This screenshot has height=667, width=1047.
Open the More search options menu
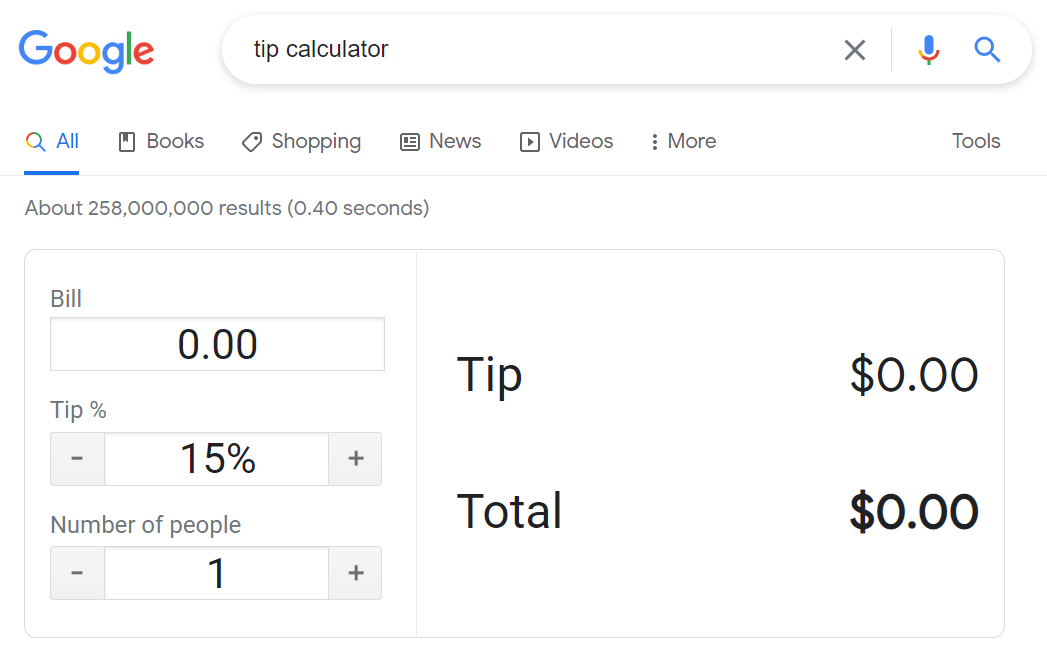(682, 141)
